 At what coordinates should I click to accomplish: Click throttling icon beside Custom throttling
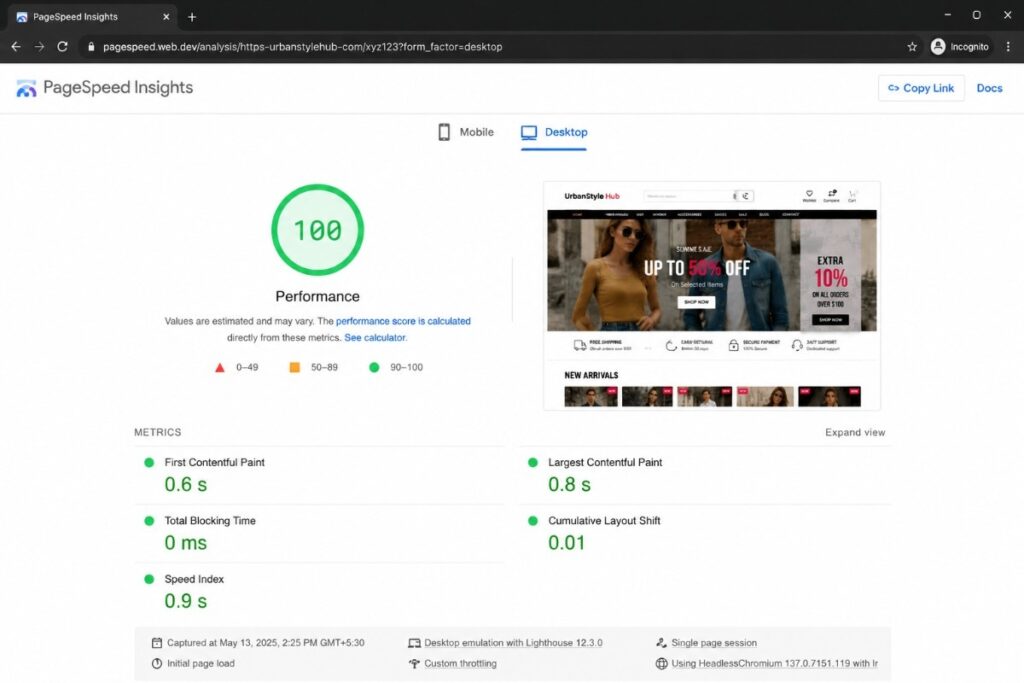point(414,663)
